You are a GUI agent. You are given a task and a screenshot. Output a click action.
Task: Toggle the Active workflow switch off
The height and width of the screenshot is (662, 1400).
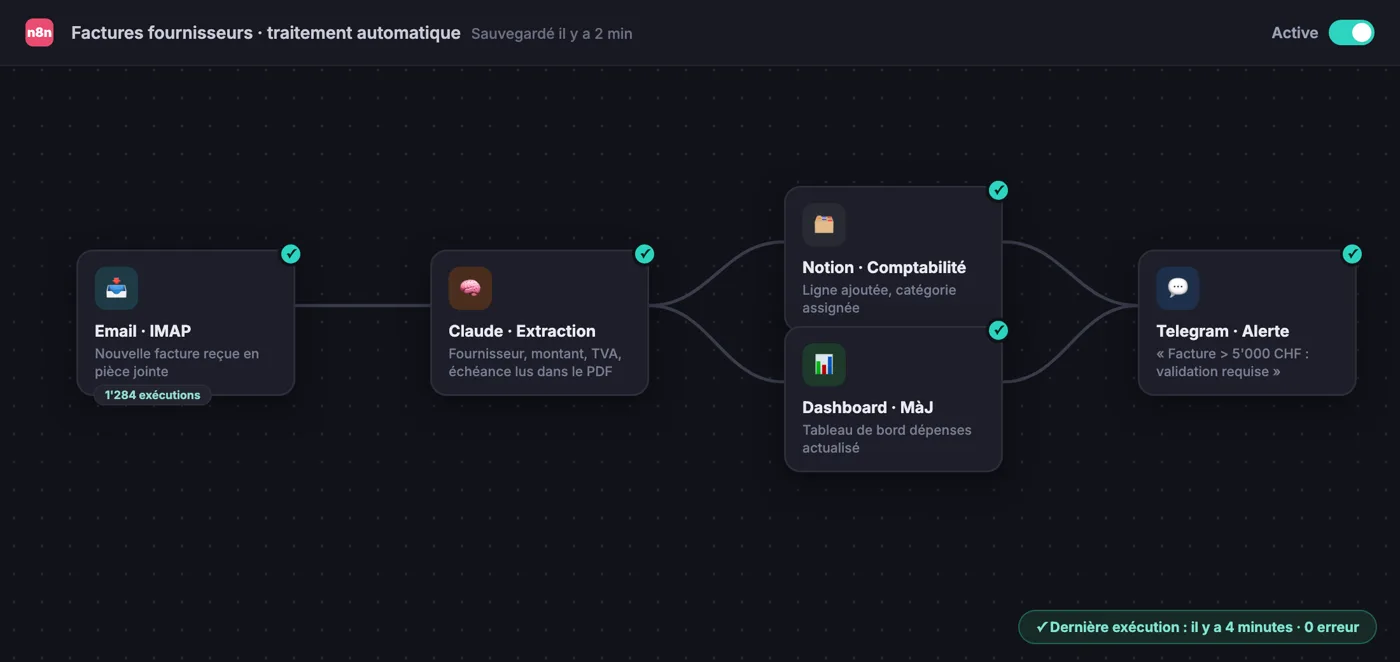click(1351, 33)
